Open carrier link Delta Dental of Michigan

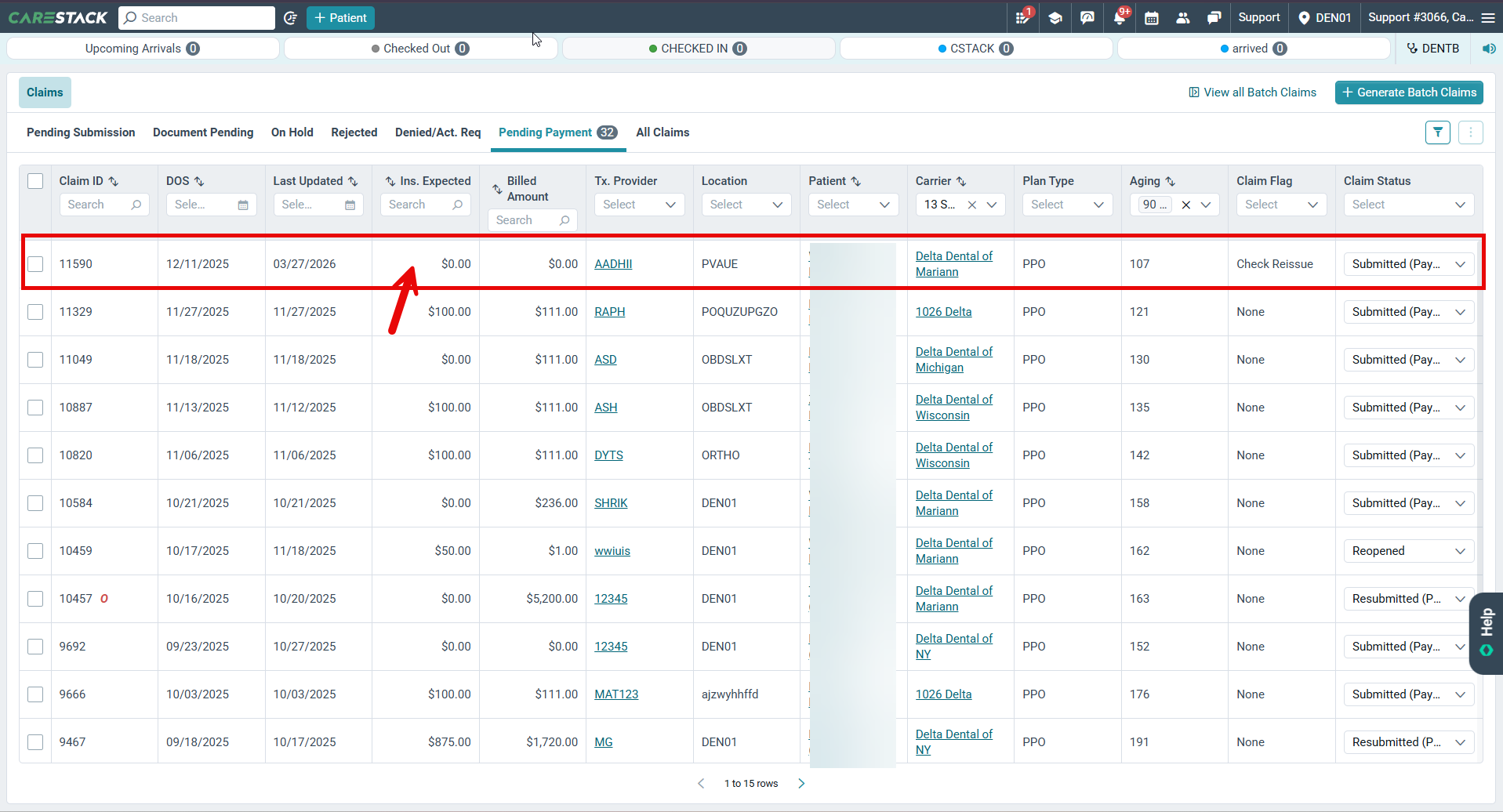coord(954,360)
